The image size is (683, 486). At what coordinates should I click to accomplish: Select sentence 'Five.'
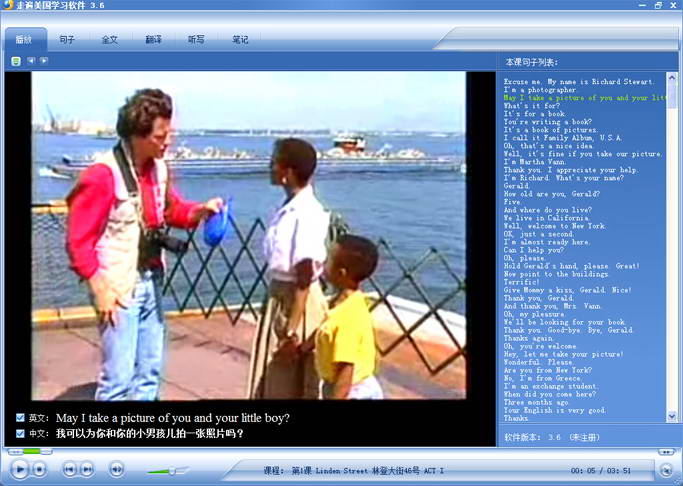pyautogui.click(x=512, y=202)
